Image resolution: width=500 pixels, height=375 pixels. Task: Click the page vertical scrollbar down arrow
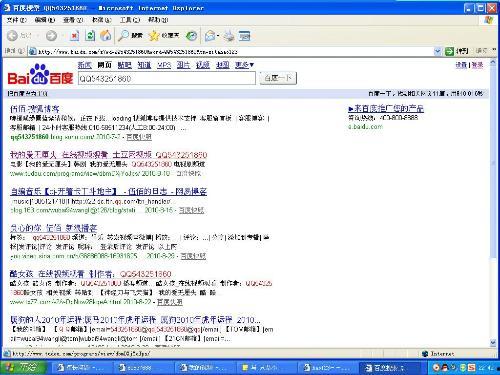493,342
